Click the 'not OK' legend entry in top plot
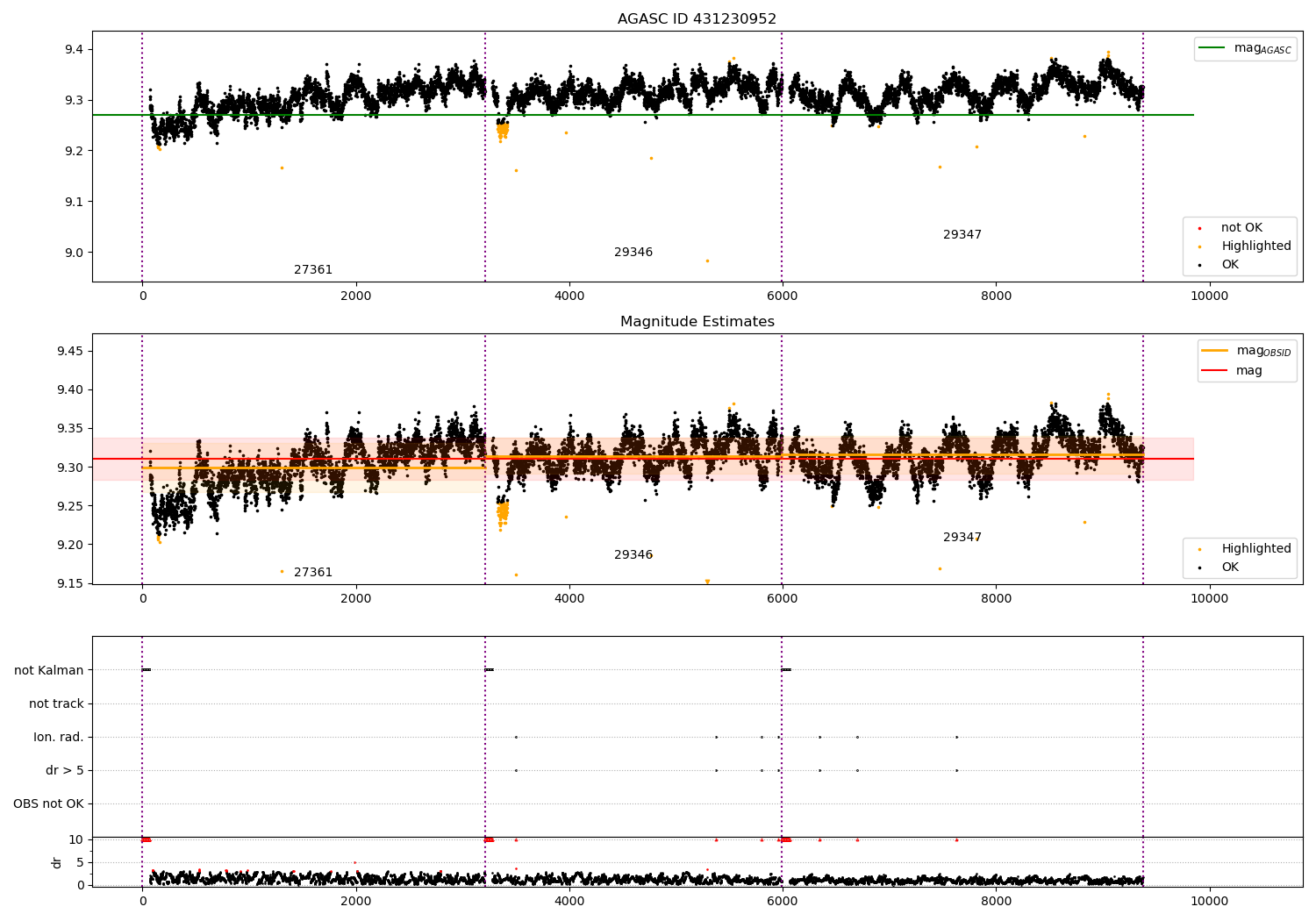Image resolution: width=1316 pixels, height=921 pixels. pos(1230,228)
